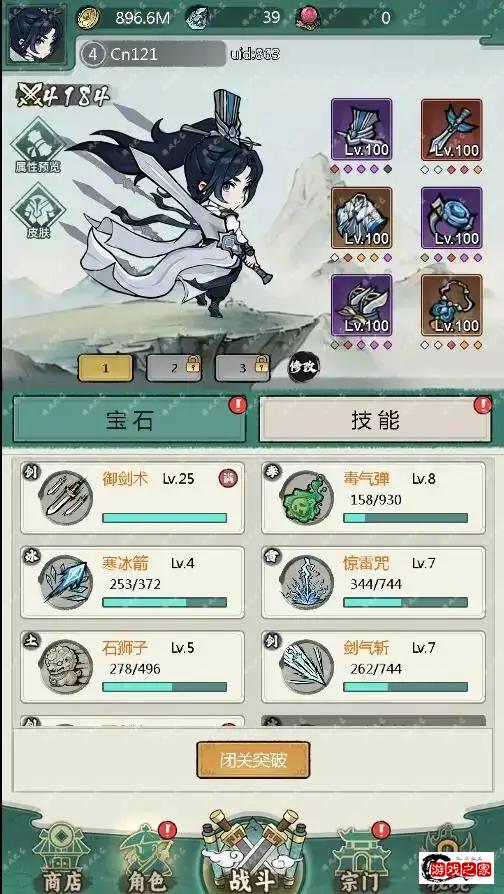Open the 御剑术 skill icon
Image resolution: width=504 pixels, height=894 pixels.
click(x=65, y=498)
